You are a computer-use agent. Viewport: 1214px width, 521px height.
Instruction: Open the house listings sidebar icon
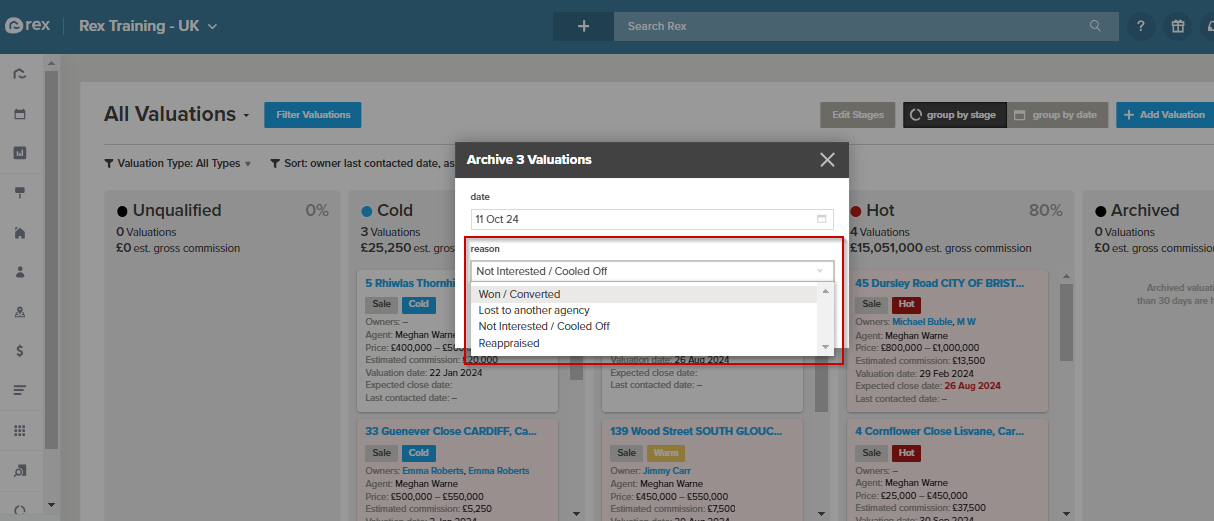tap(19, 232)
